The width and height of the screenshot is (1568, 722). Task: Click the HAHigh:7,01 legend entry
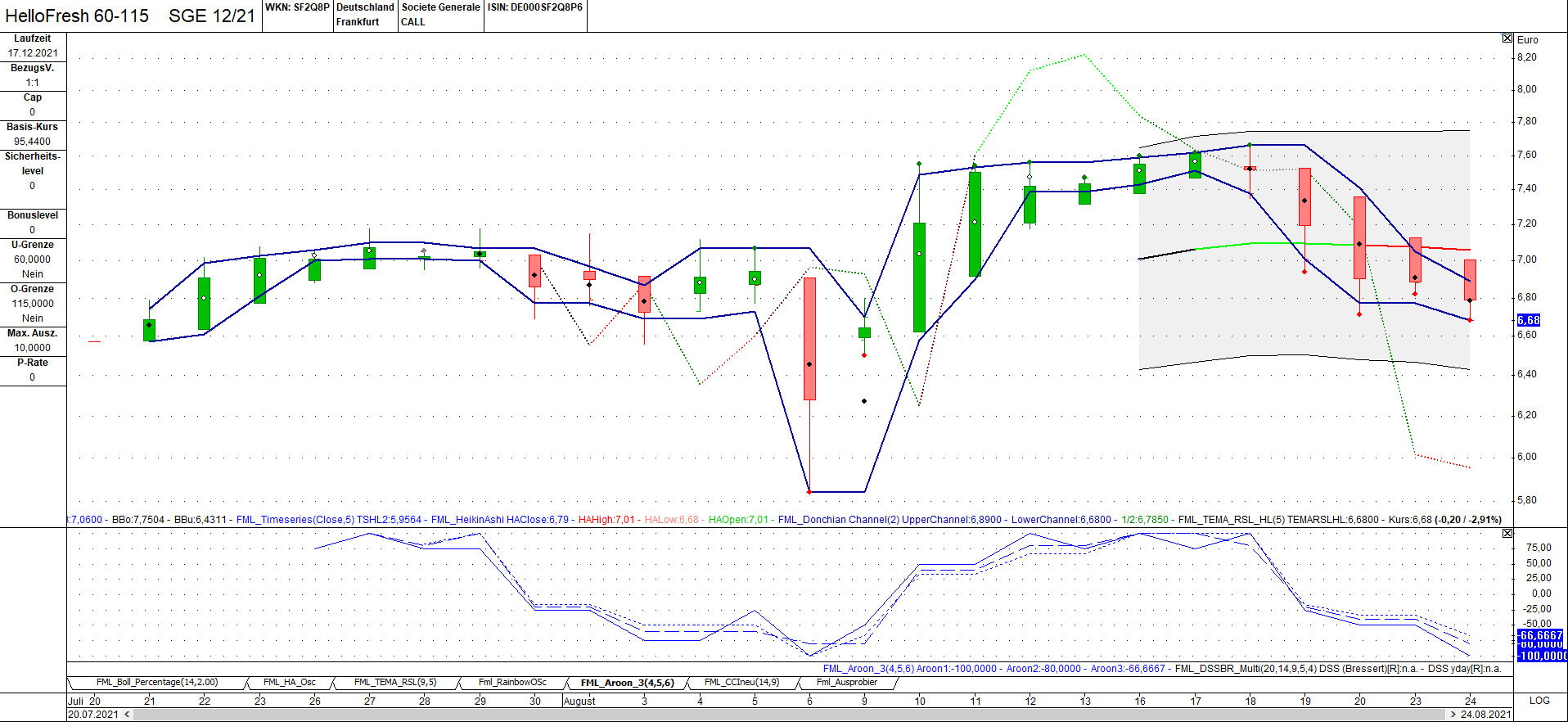tap(606, 520)
